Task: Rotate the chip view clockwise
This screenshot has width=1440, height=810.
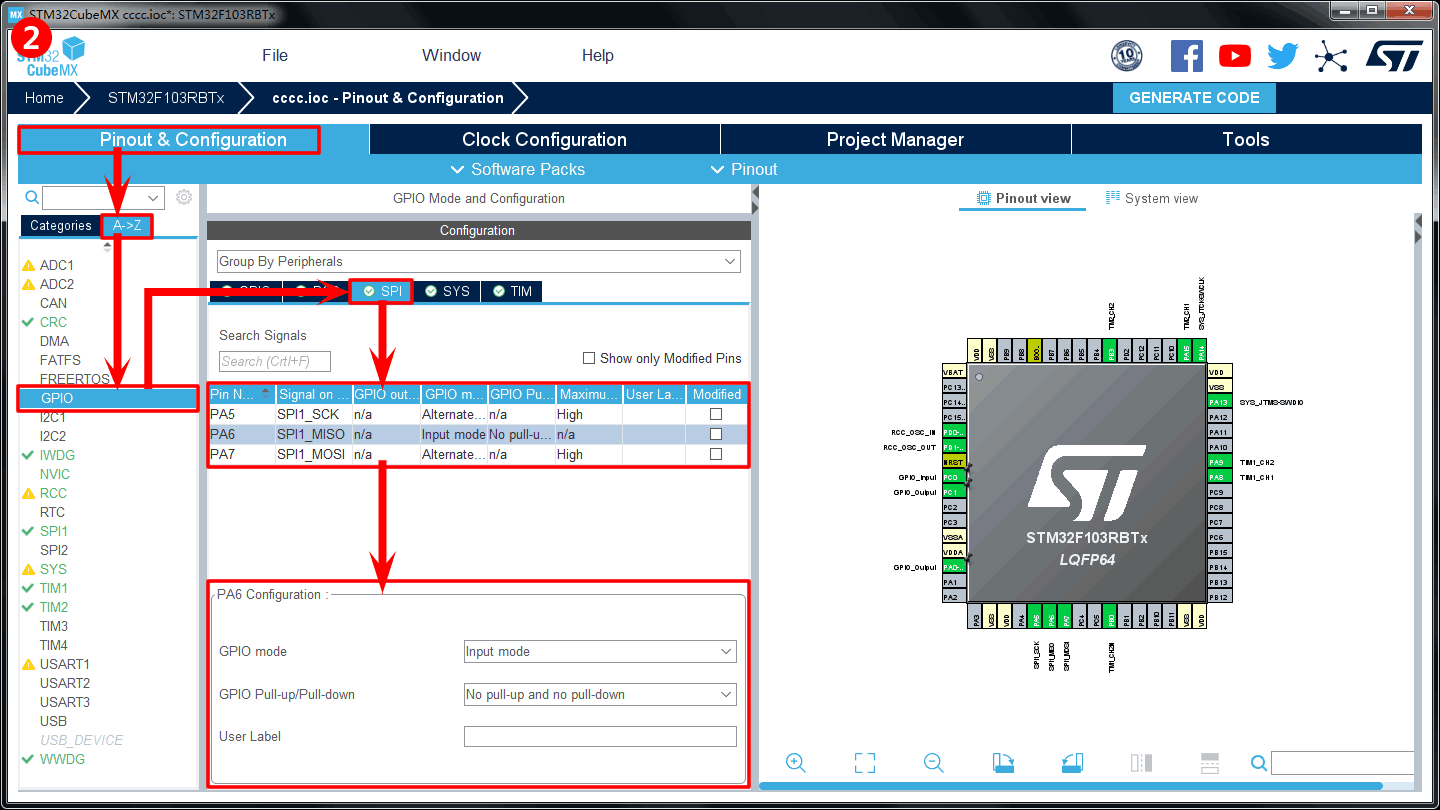Action: [1003, 763]
